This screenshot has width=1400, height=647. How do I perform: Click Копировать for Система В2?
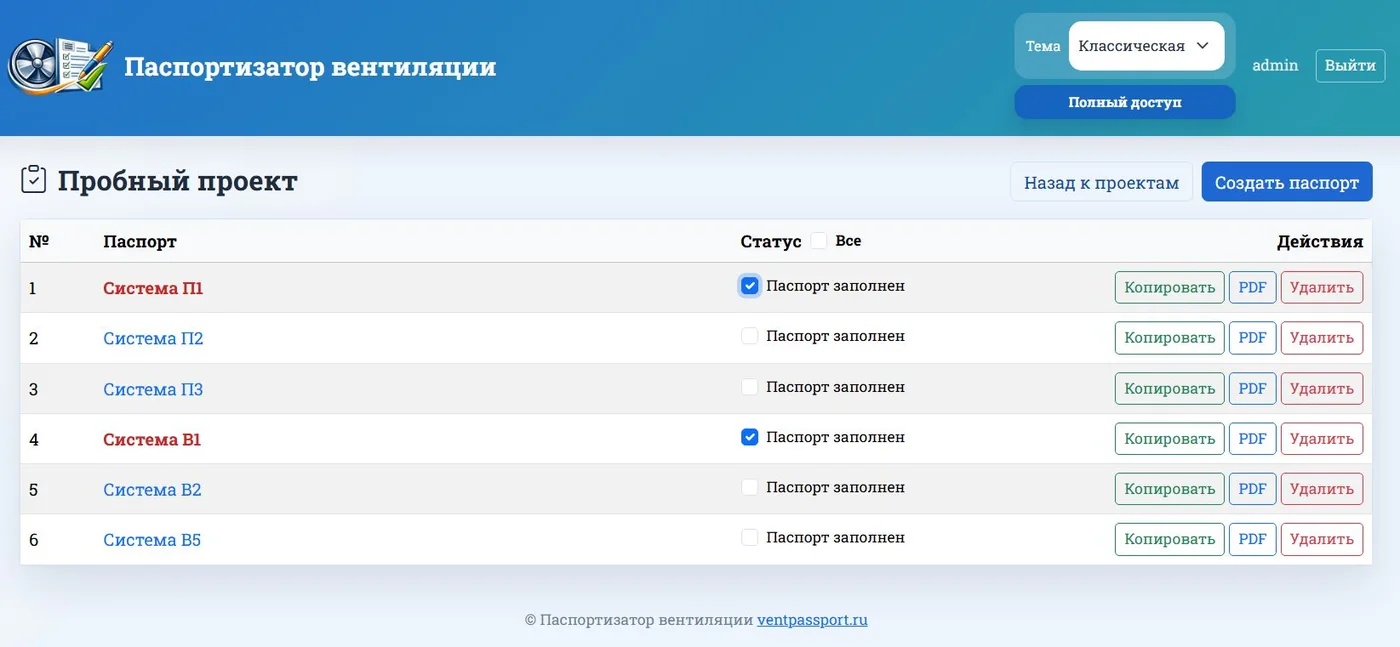click(x=1169, y=489)
